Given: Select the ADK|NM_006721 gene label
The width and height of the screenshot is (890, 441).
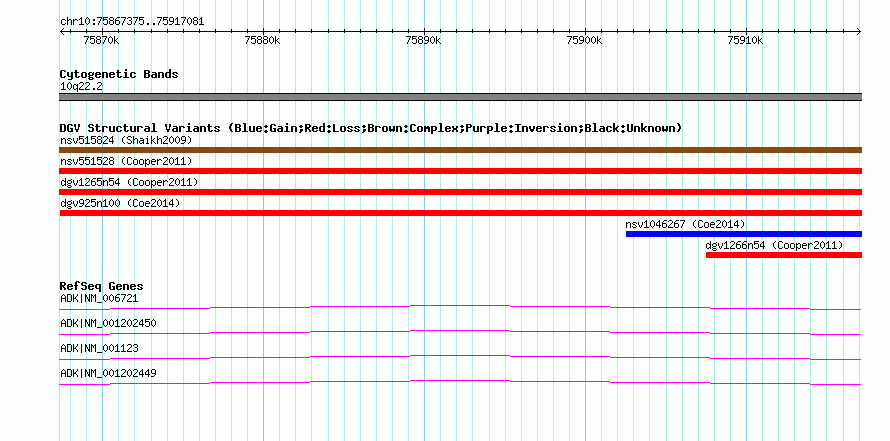Looking at the screenshot, I should 99,298.
